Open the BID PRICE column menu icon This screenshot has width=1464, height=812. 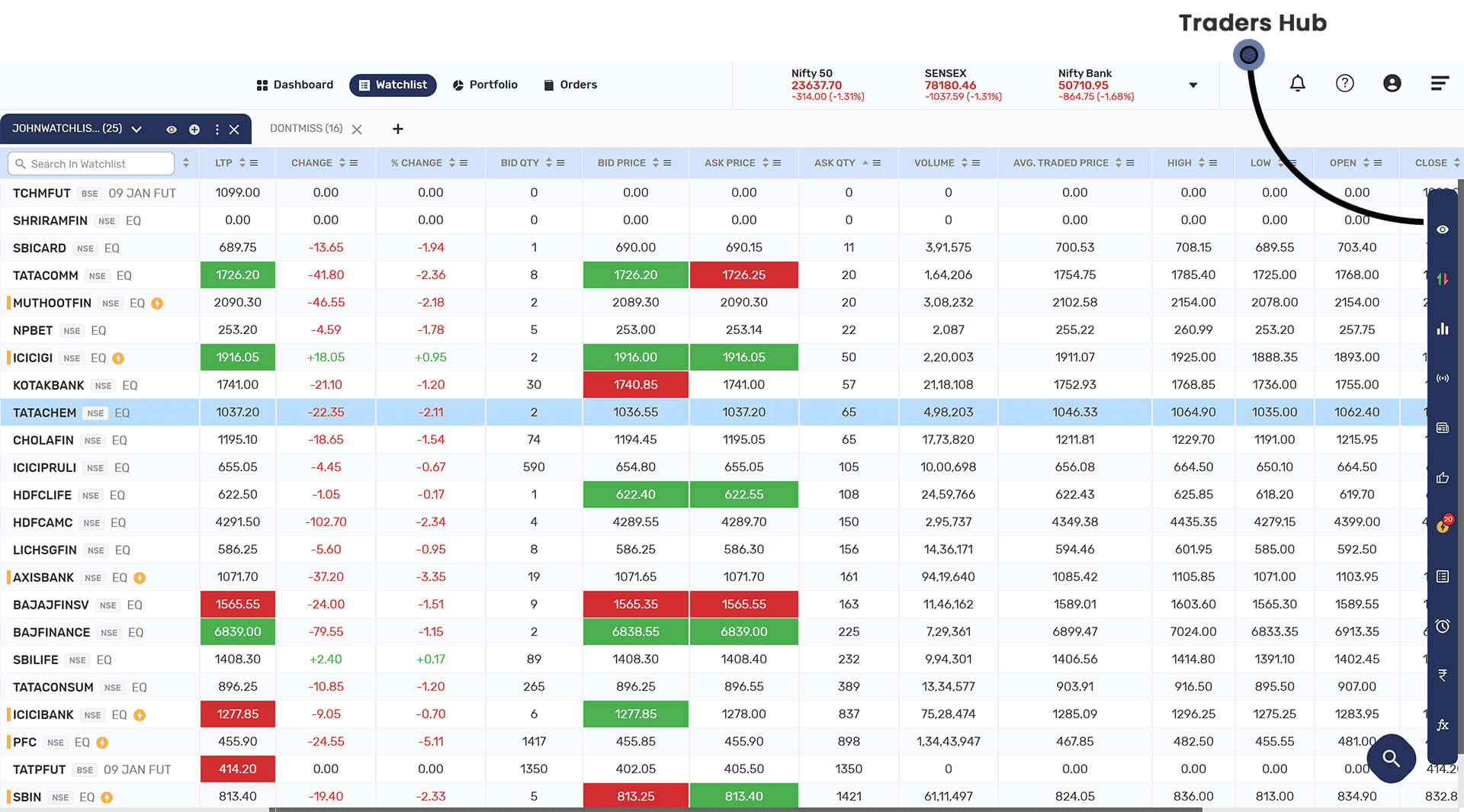click(x=667, y=163)
